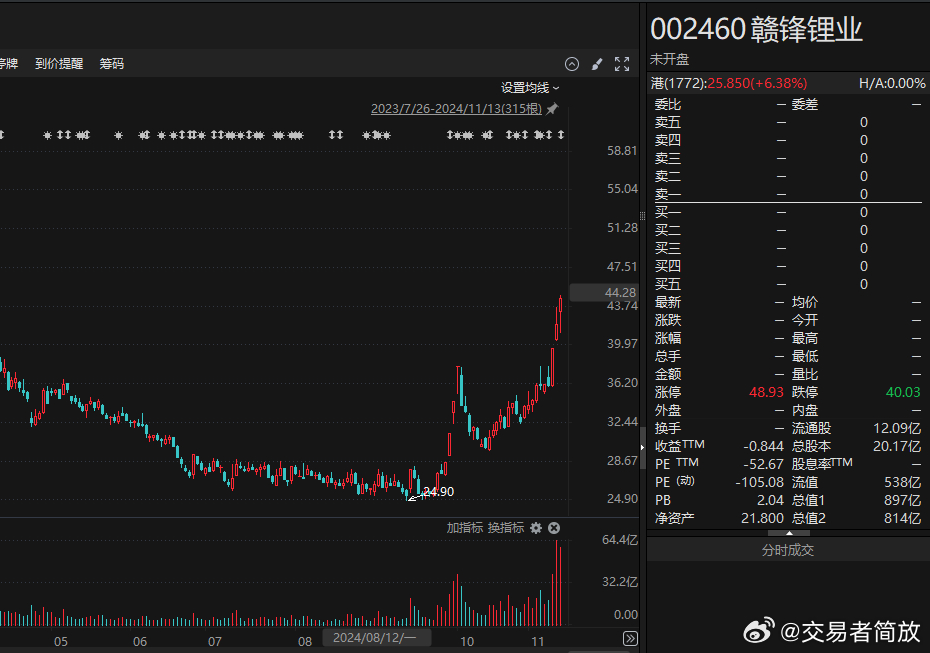930x653 pixels.
Task: Click 流通股 value 12.09亿
Action: coord(897,428)
